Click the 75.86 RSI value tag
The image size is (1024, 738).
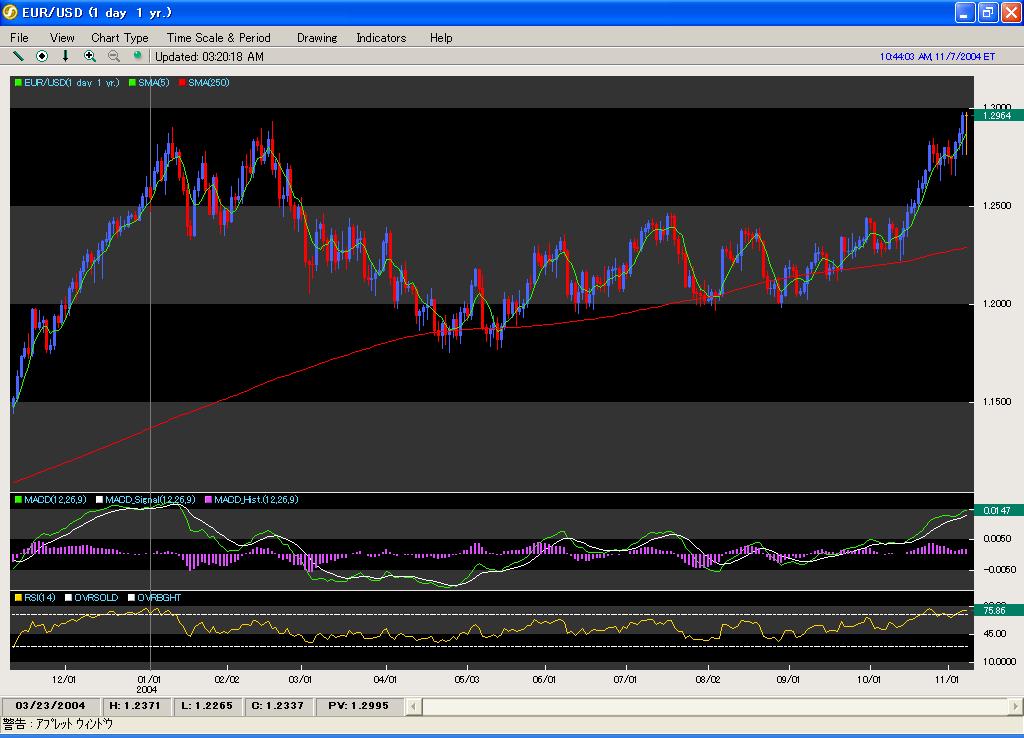coord(998,611)
